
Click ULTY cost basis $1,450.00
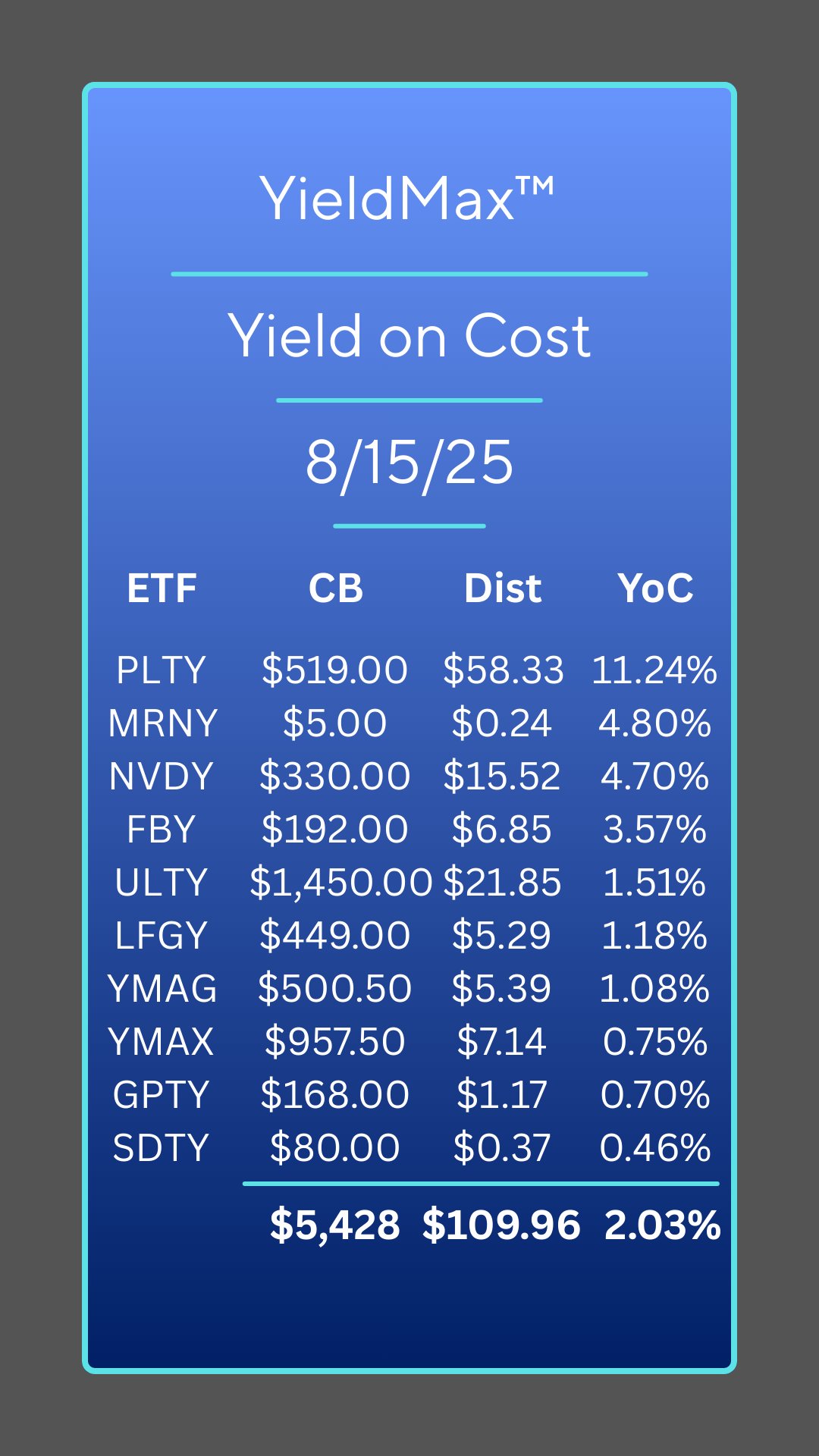[340, 883]
